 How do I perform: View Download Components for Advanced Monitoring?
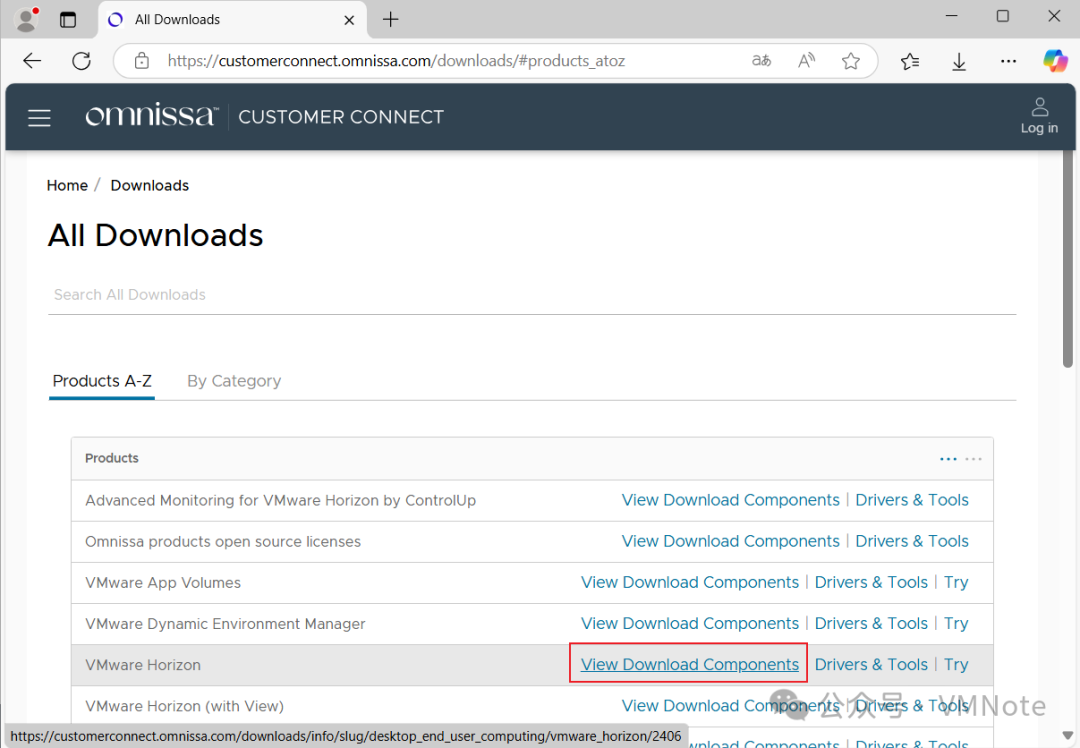point(730,500)
